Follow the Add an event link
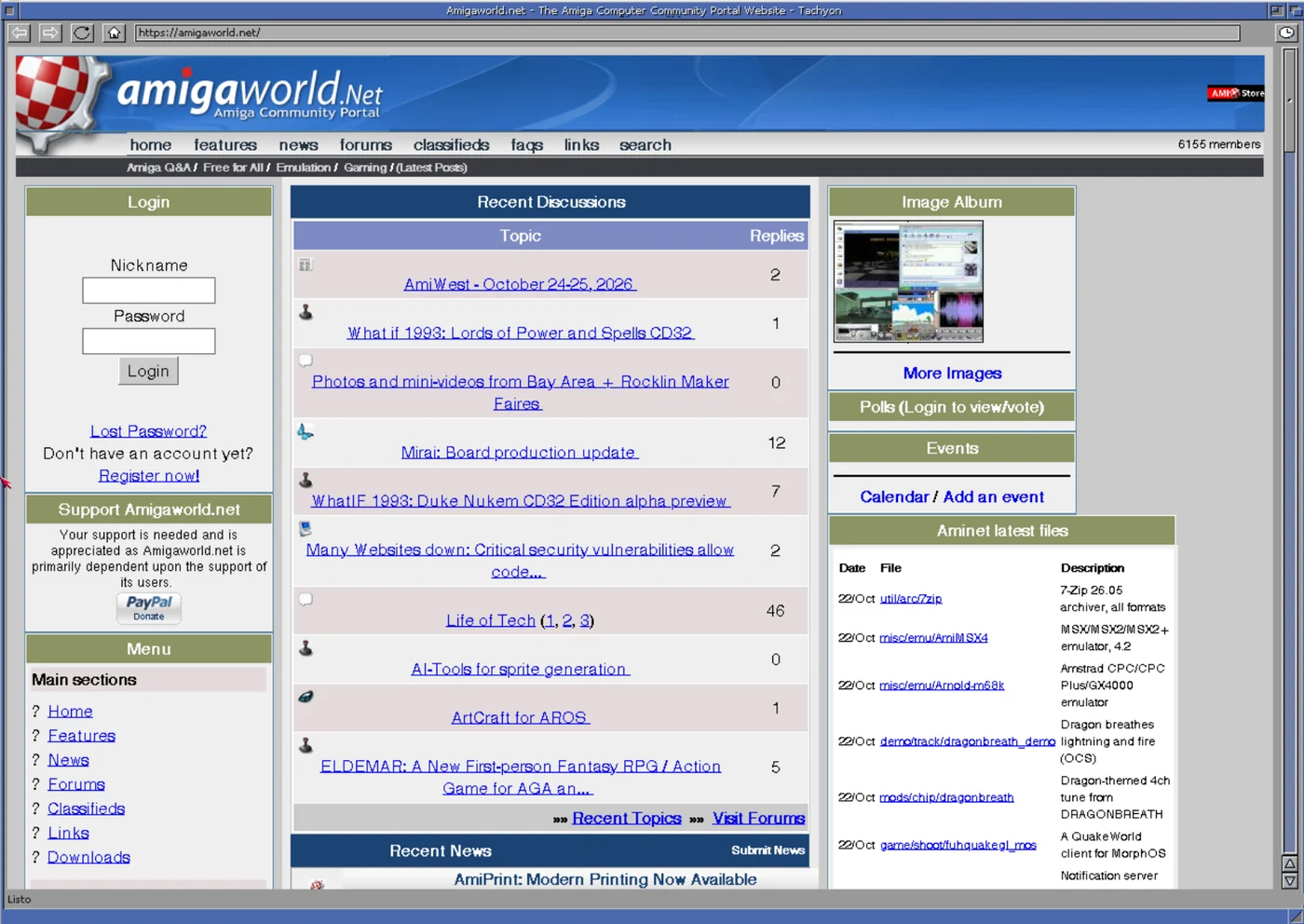 tap(994, 497)
